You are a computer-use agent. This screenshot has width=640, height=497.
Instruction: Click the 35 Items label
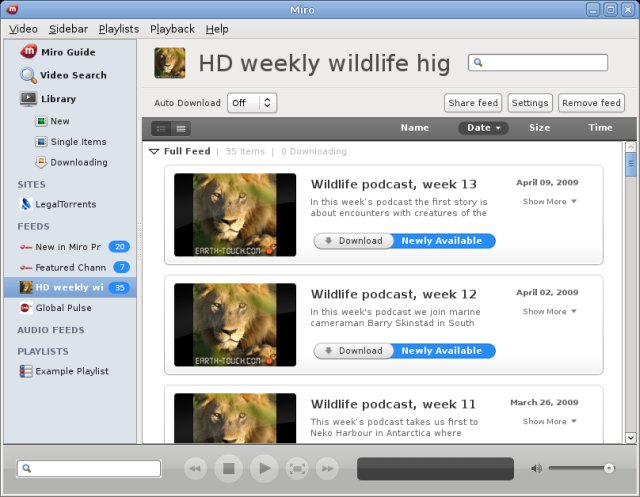[245, 151]
